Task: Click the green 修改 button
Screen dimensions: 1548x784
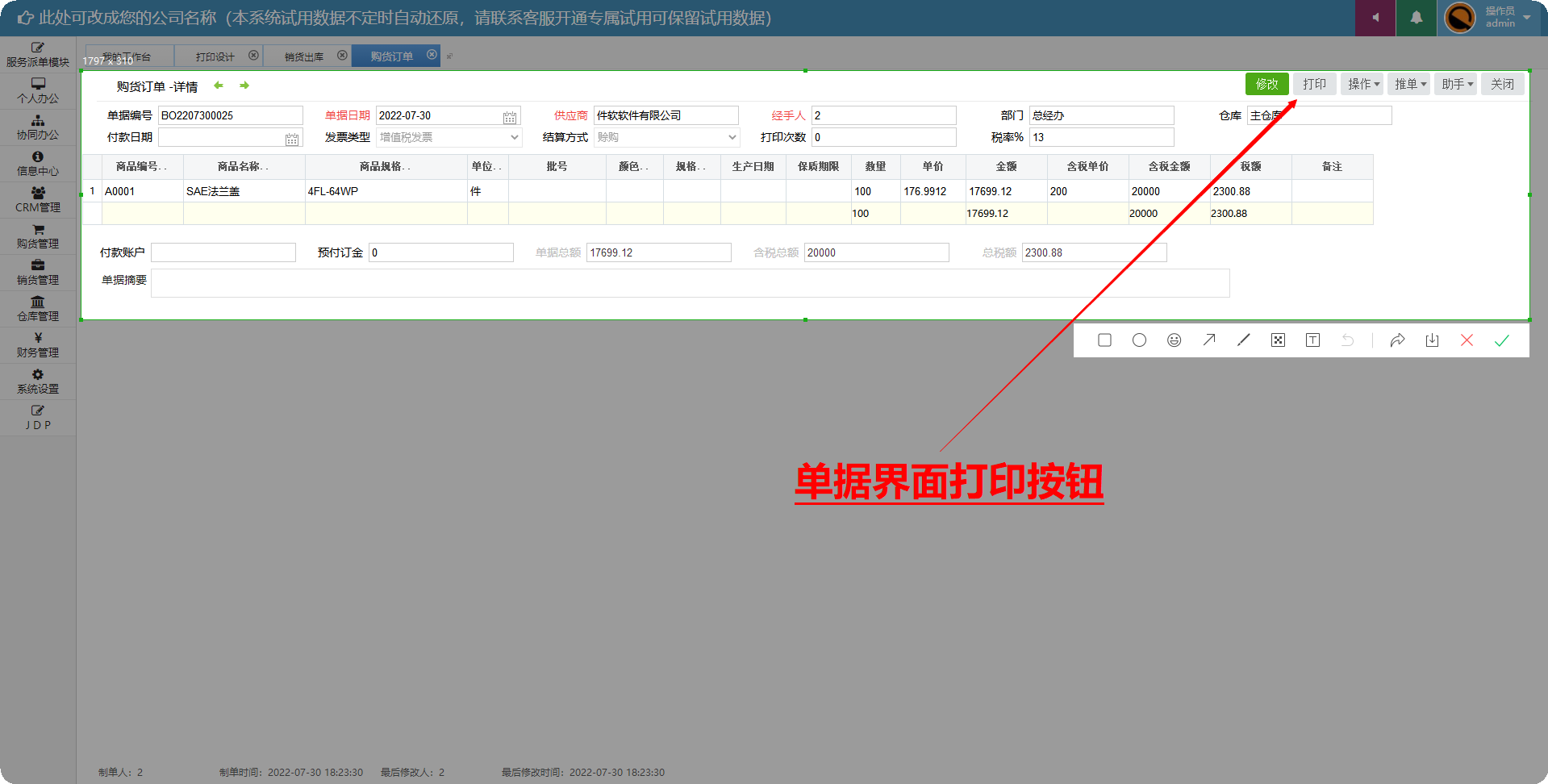Action: (x=1266, y=84)
